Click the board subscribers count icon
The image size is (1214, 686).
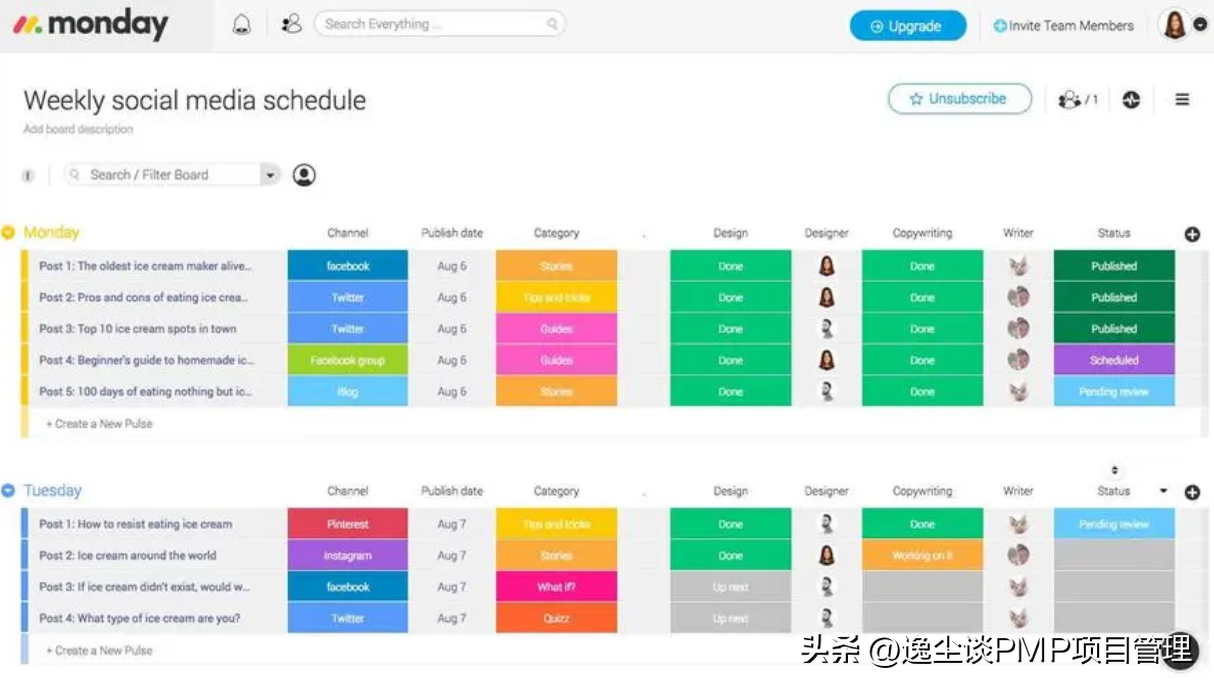[x=1077, y=99]
